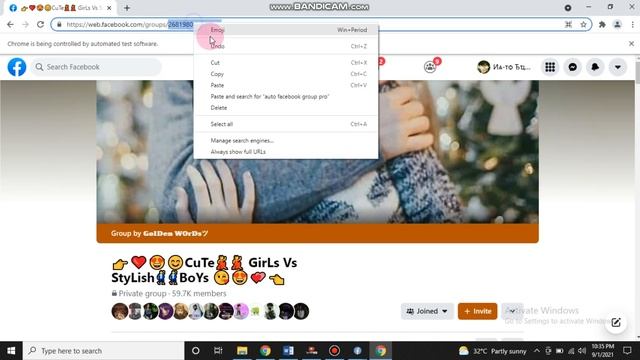
Task: Open a new browser tab
Action: [x=127, y=8]
